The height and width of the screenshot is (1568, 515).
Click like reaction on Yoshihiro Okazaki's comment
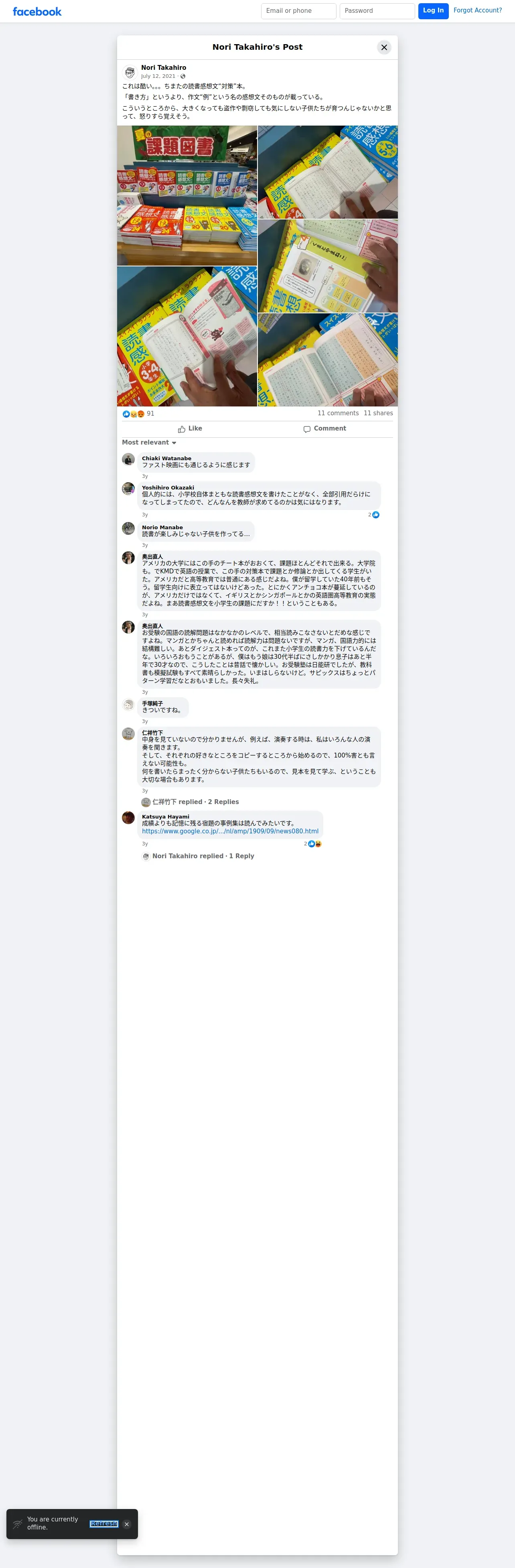pos(375,515)
